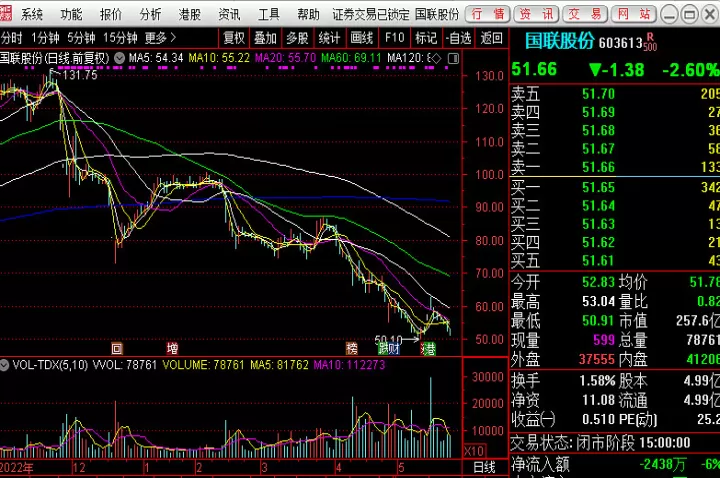Screen dimensions: 720x478
Task: Click the 2022年 date axis label
Action: (x=17, y=468)
